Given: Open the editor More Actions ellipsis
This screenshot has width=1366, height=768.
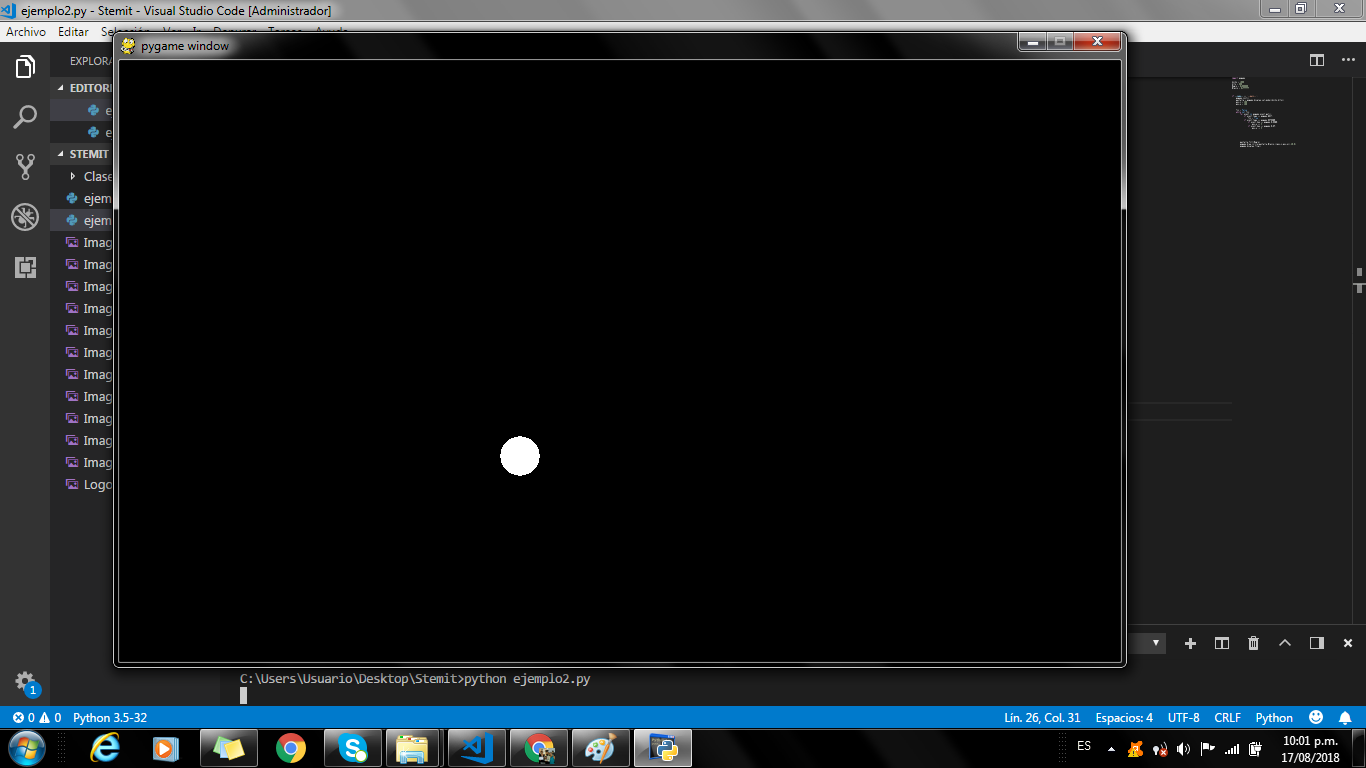Looking at the screenshot, I should click(1348, 60).
